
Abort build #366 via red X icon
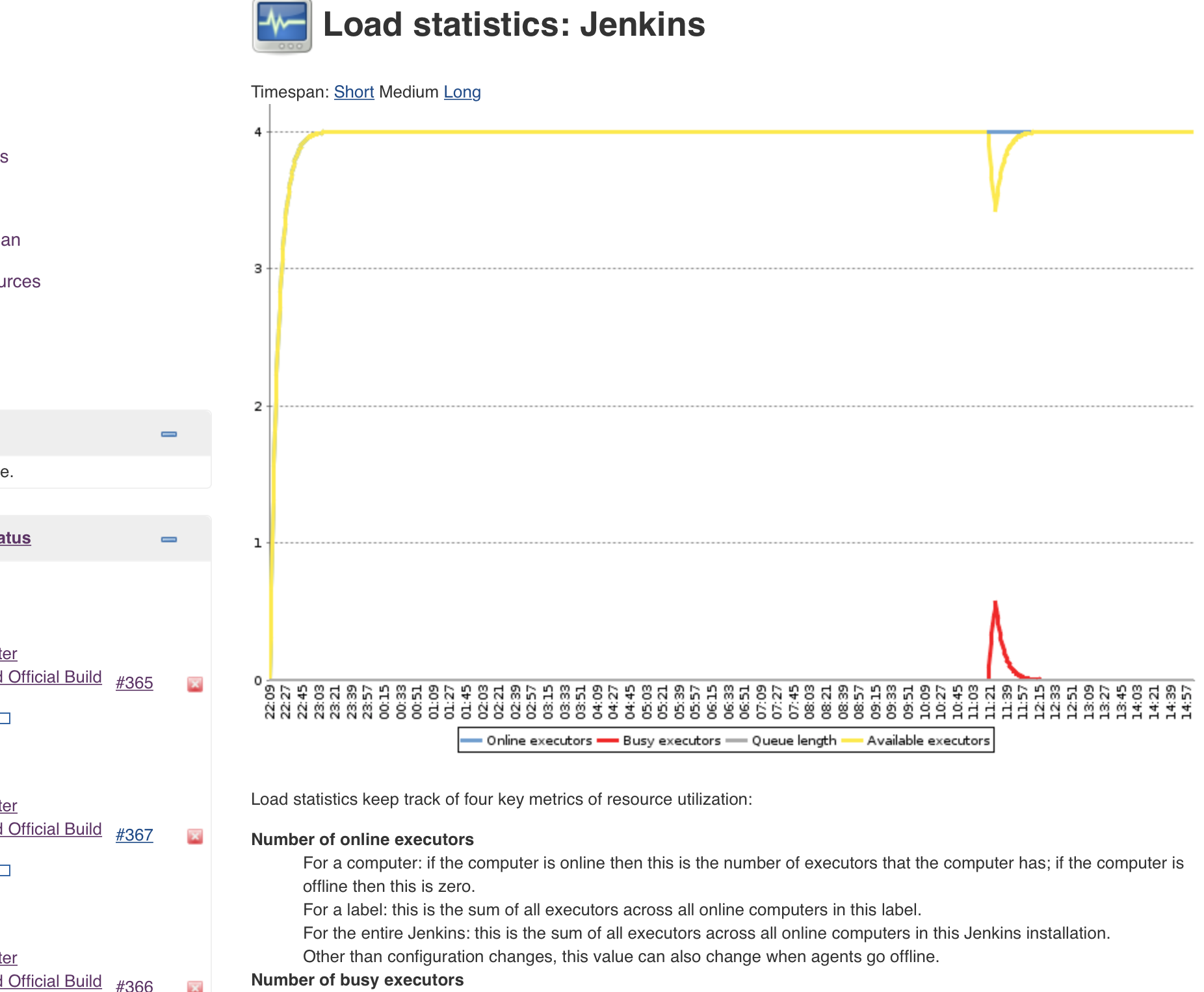click(x=195, y=986)
